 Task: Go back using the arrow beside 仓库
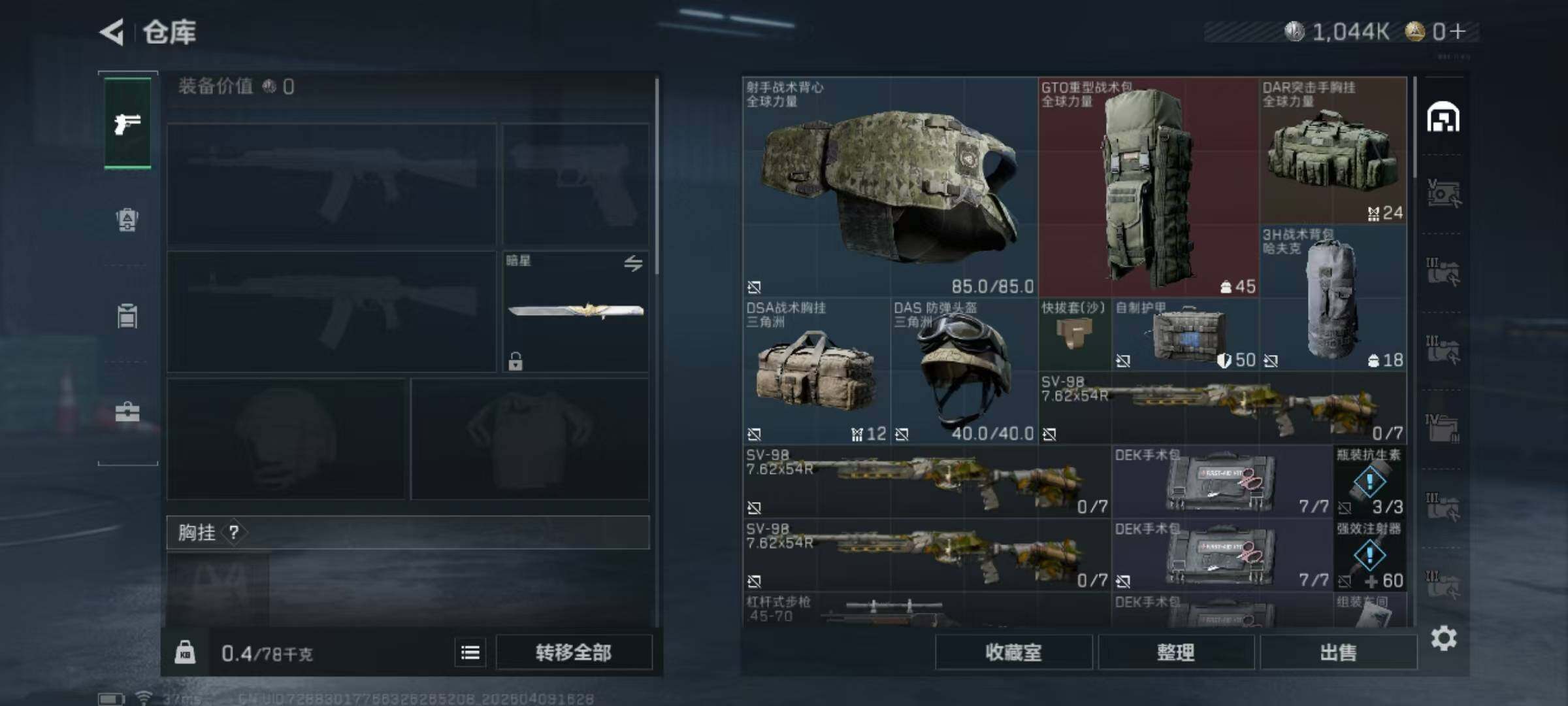112,32
